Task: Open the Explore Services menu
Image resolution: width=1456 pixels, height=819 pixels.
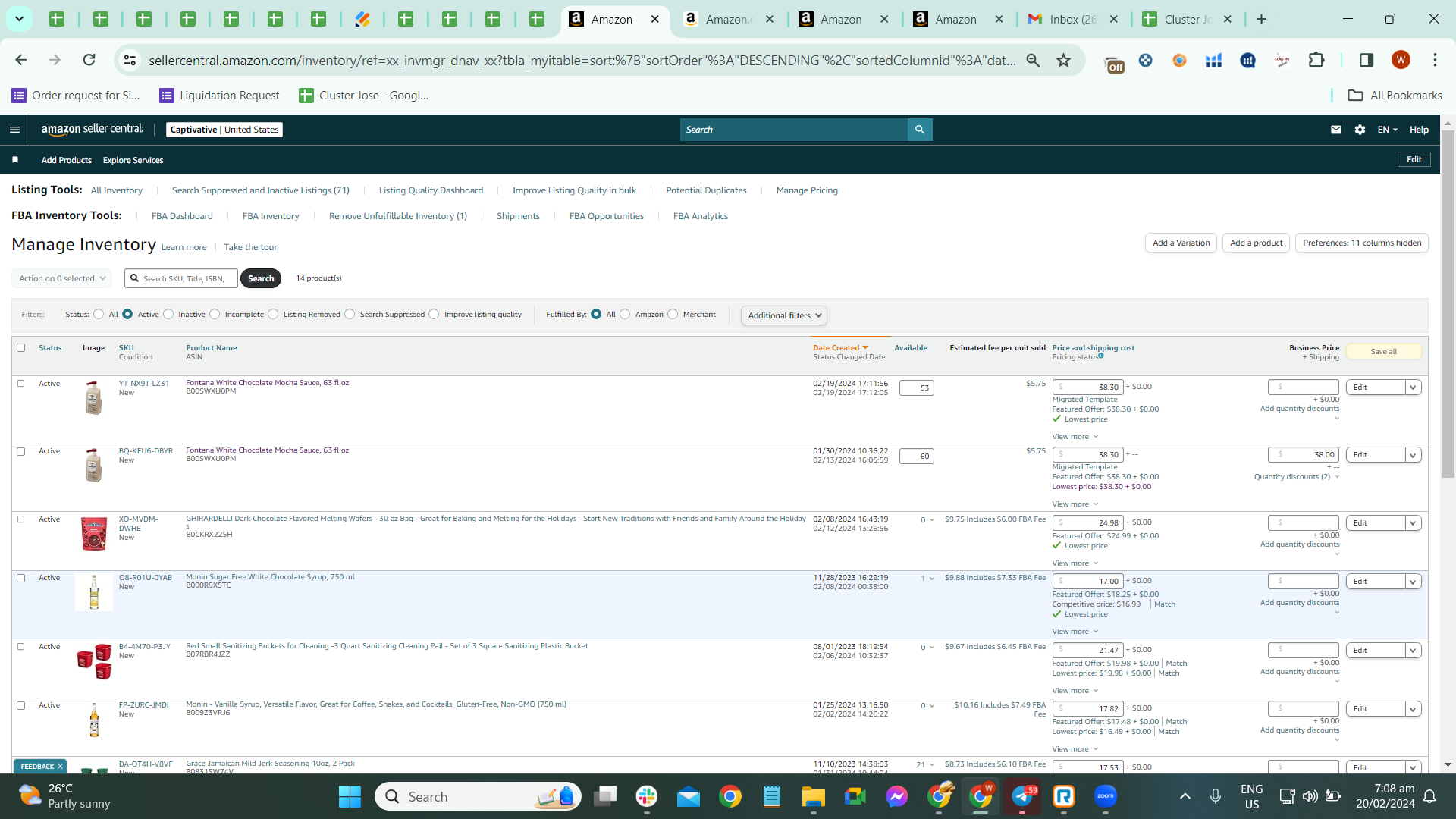Action: 133,160
